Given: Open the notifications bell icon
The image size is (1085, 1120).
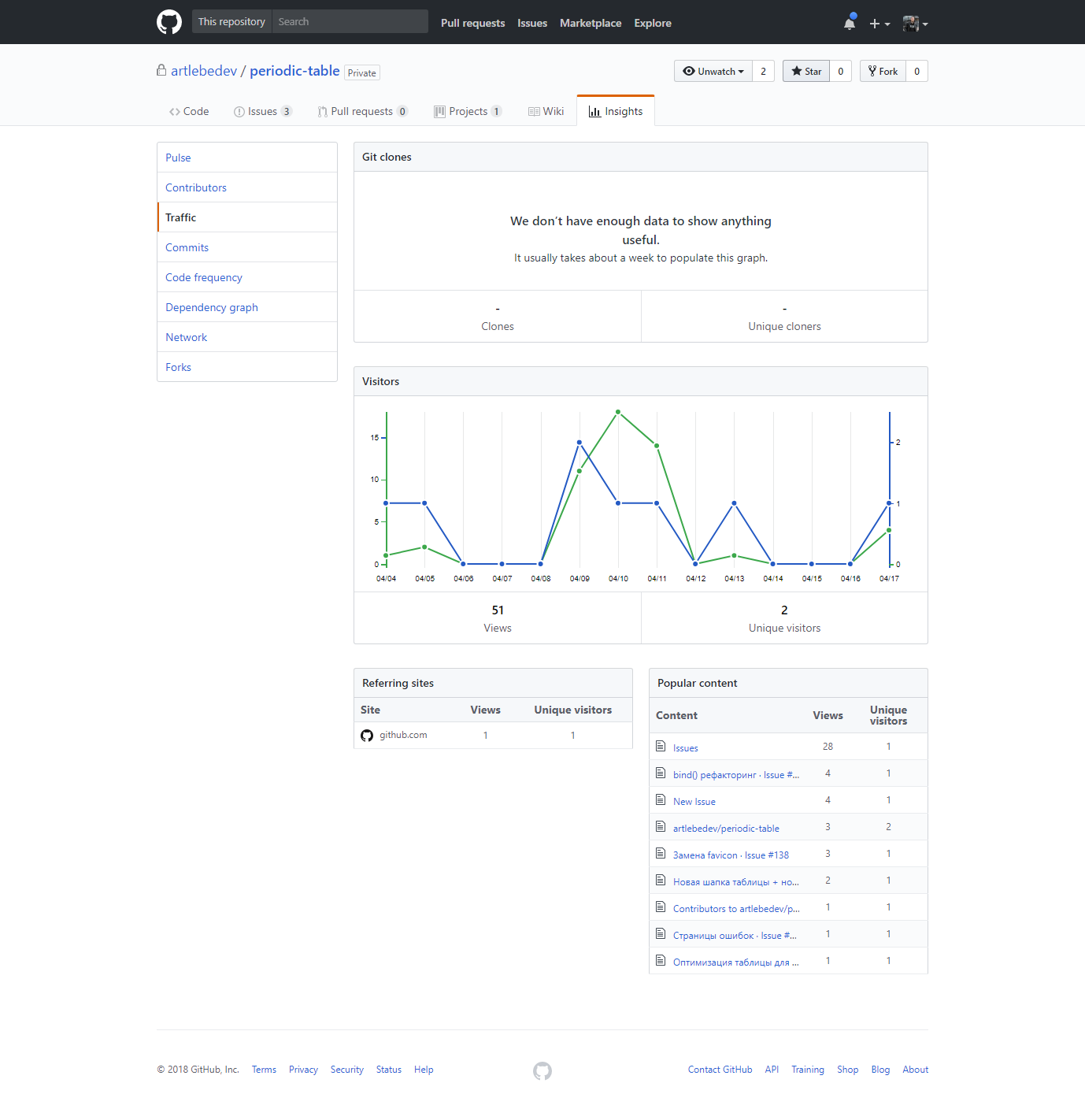Looking at the screenshot, I should [850, 24].
